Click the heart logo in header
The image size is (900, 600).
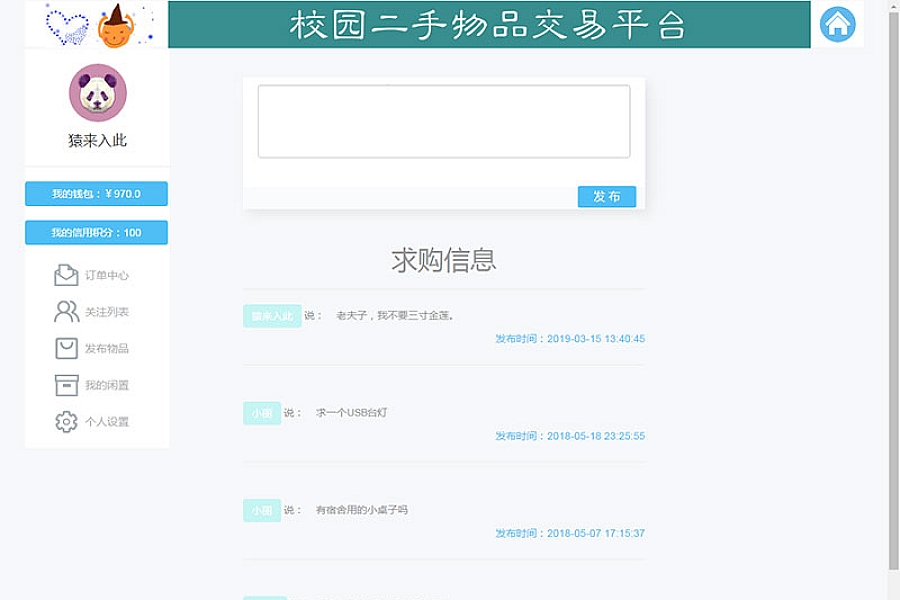(67, 26)
